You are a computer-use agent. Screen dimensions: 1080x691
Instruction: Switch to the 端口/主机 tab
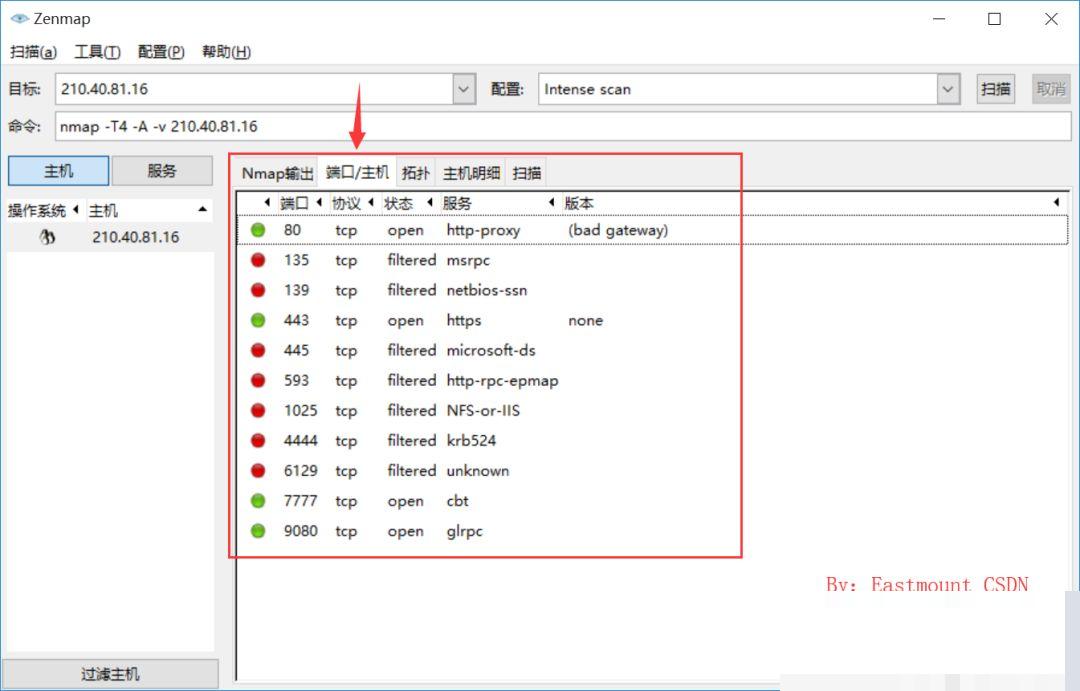click(357, 172)
